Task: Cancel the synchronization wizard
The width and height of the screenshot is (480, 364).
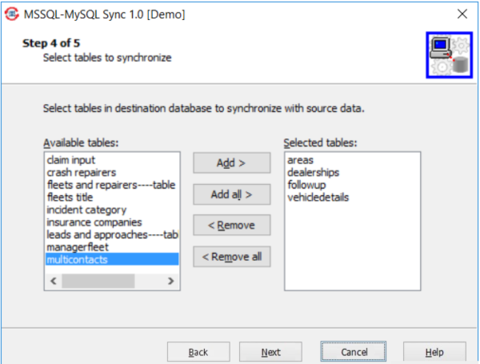Action: pyautogui.click(x=353, y=352)
